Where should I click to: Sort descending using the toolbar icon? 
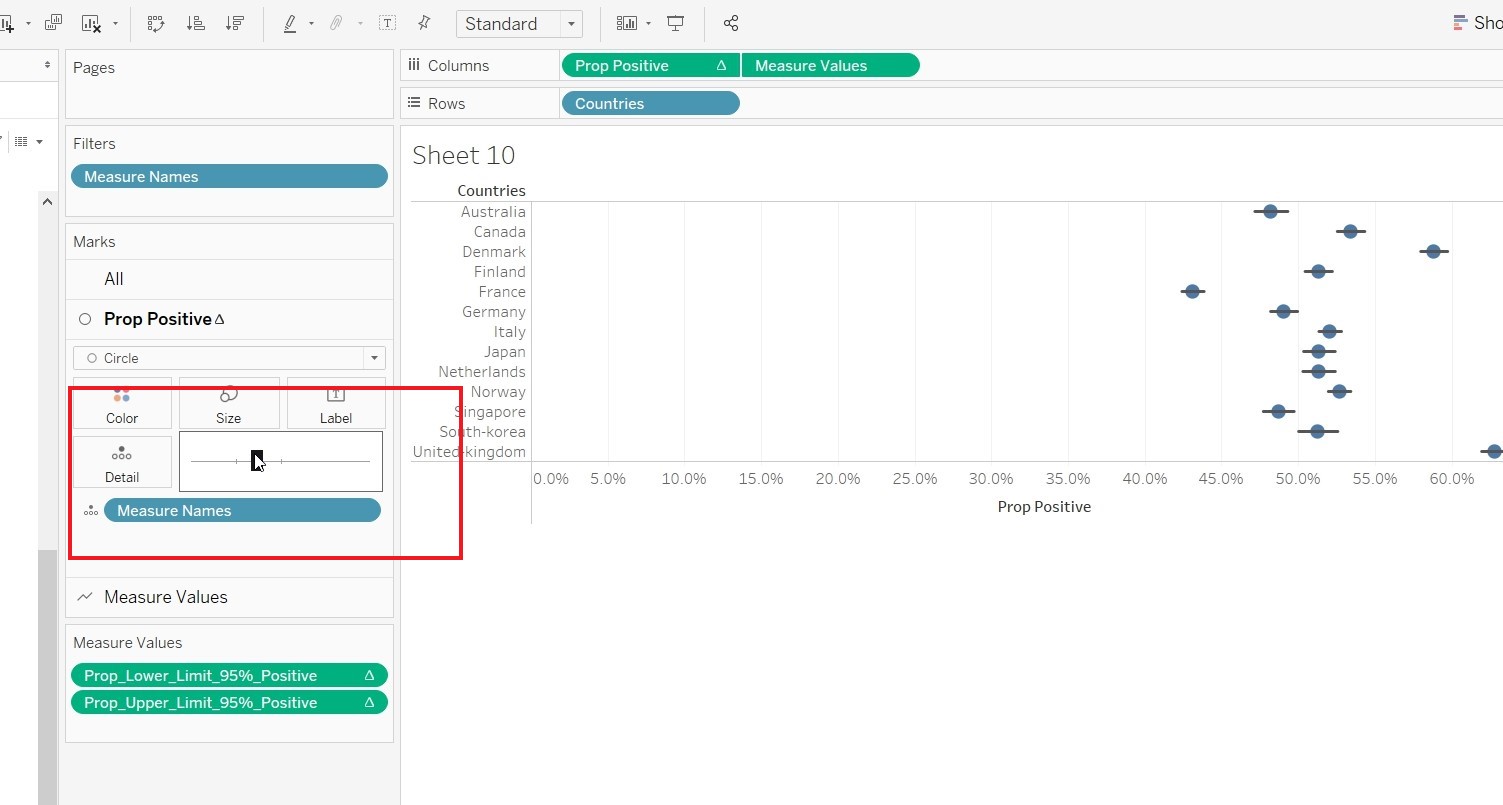(x=234, y=23)
